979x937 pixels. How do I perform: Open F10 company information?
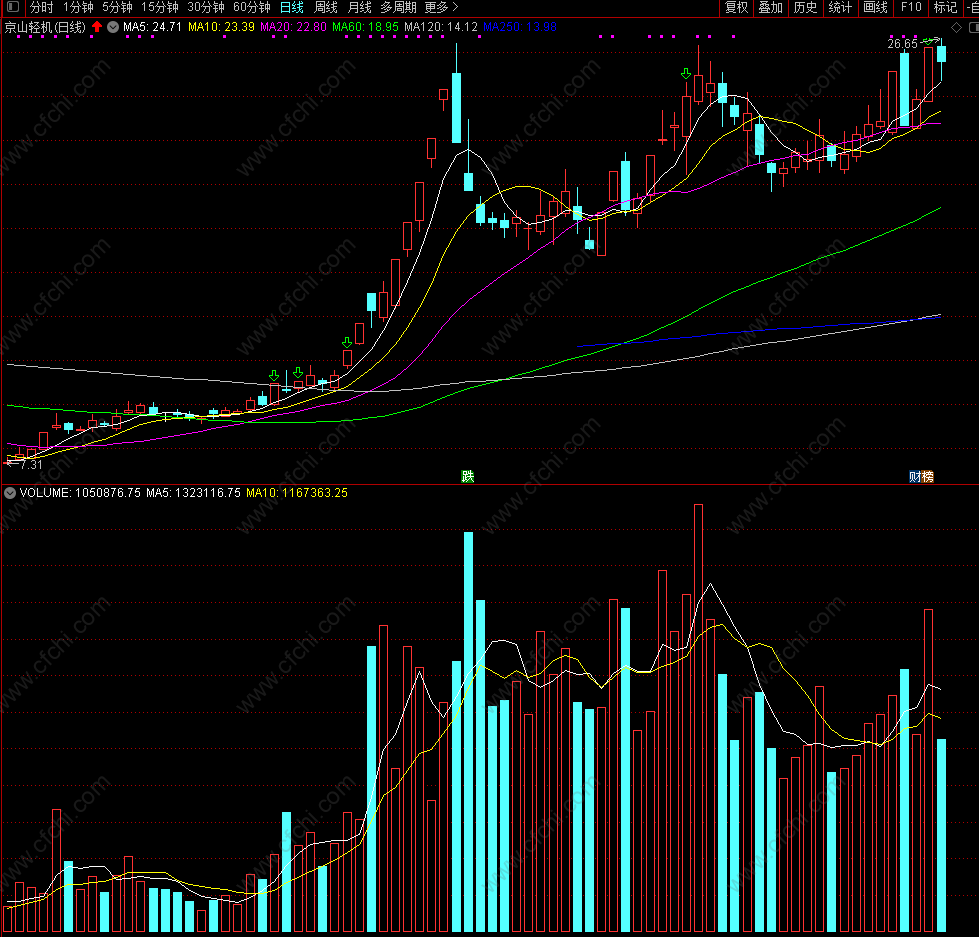911,7
